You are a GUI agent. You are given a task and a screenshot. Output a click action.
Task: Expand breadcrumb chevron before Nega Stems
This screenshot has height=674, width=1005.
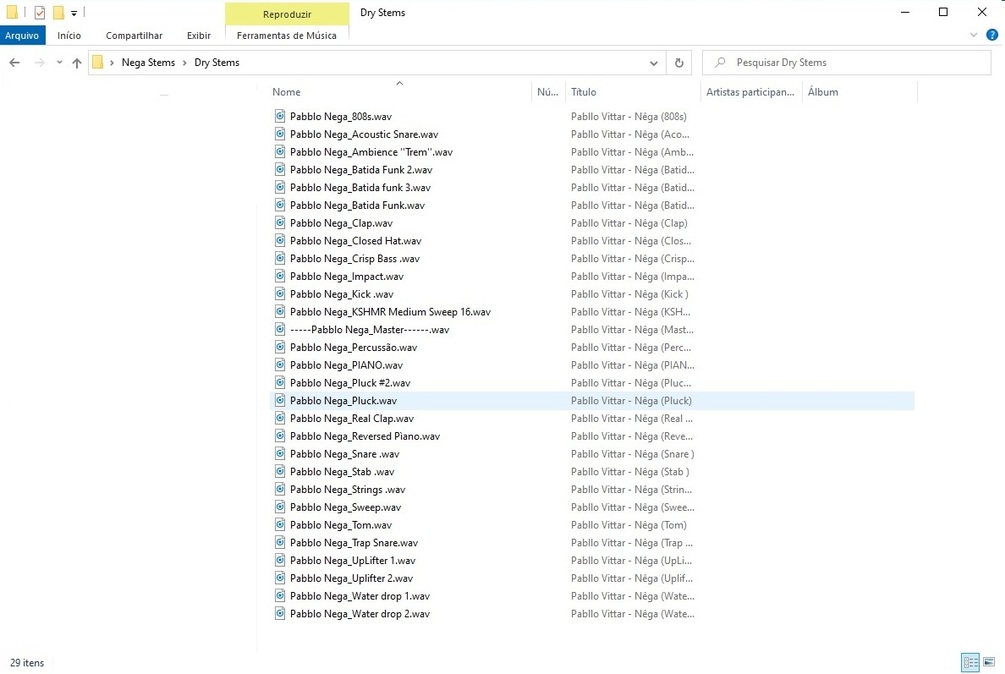pyautogui.click(x=112, y=63)
